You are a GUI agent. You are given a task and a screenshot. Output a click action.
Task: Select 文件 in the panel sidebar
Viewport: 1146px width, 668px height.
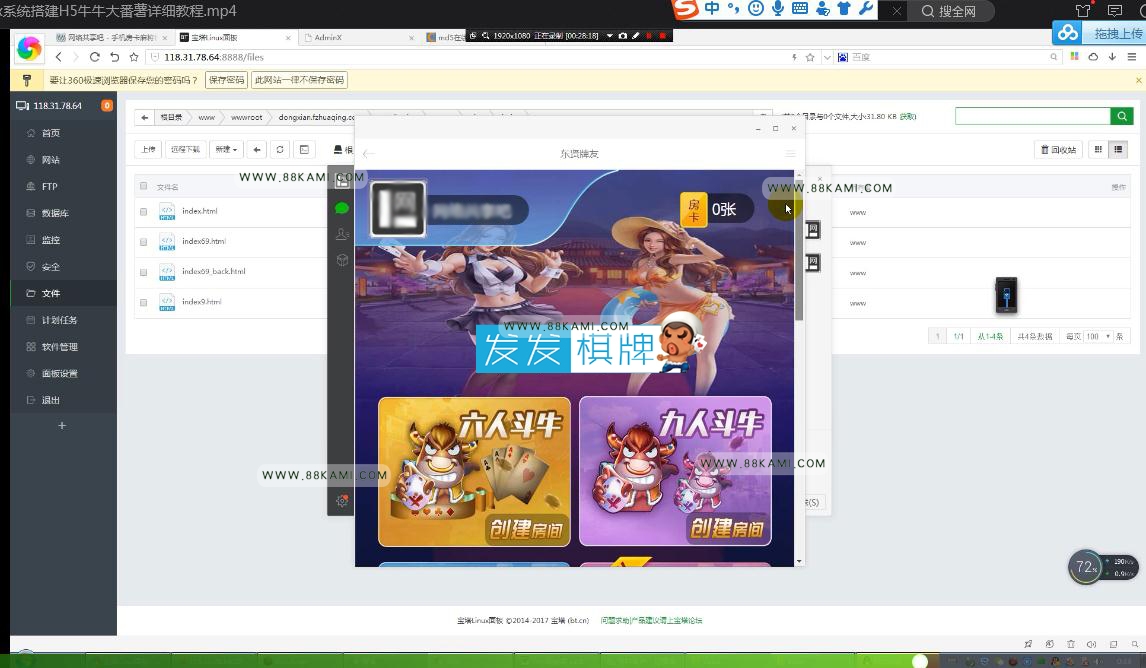point(50,293)
